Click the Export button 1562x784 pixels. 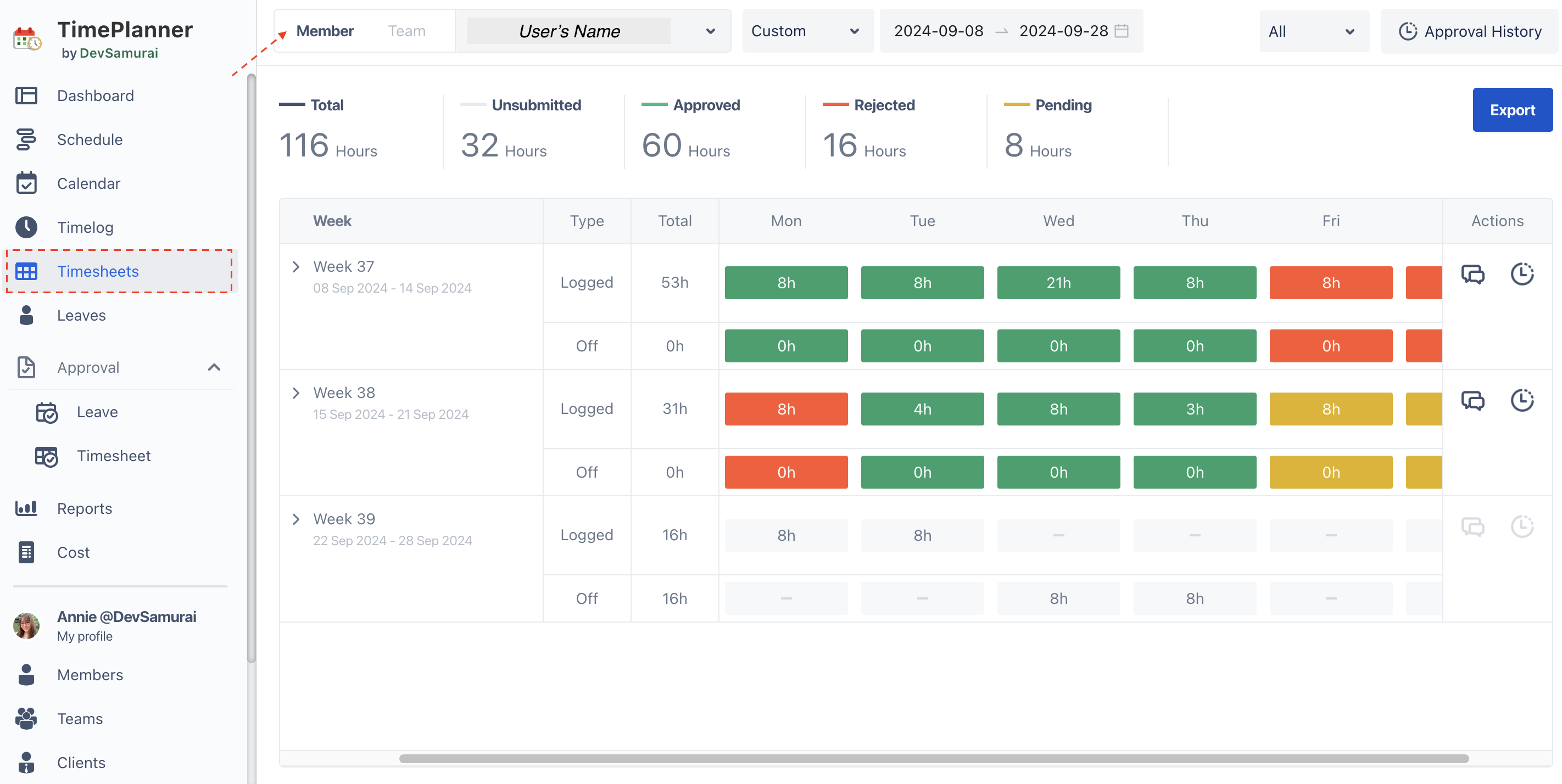click(1512, 110)
